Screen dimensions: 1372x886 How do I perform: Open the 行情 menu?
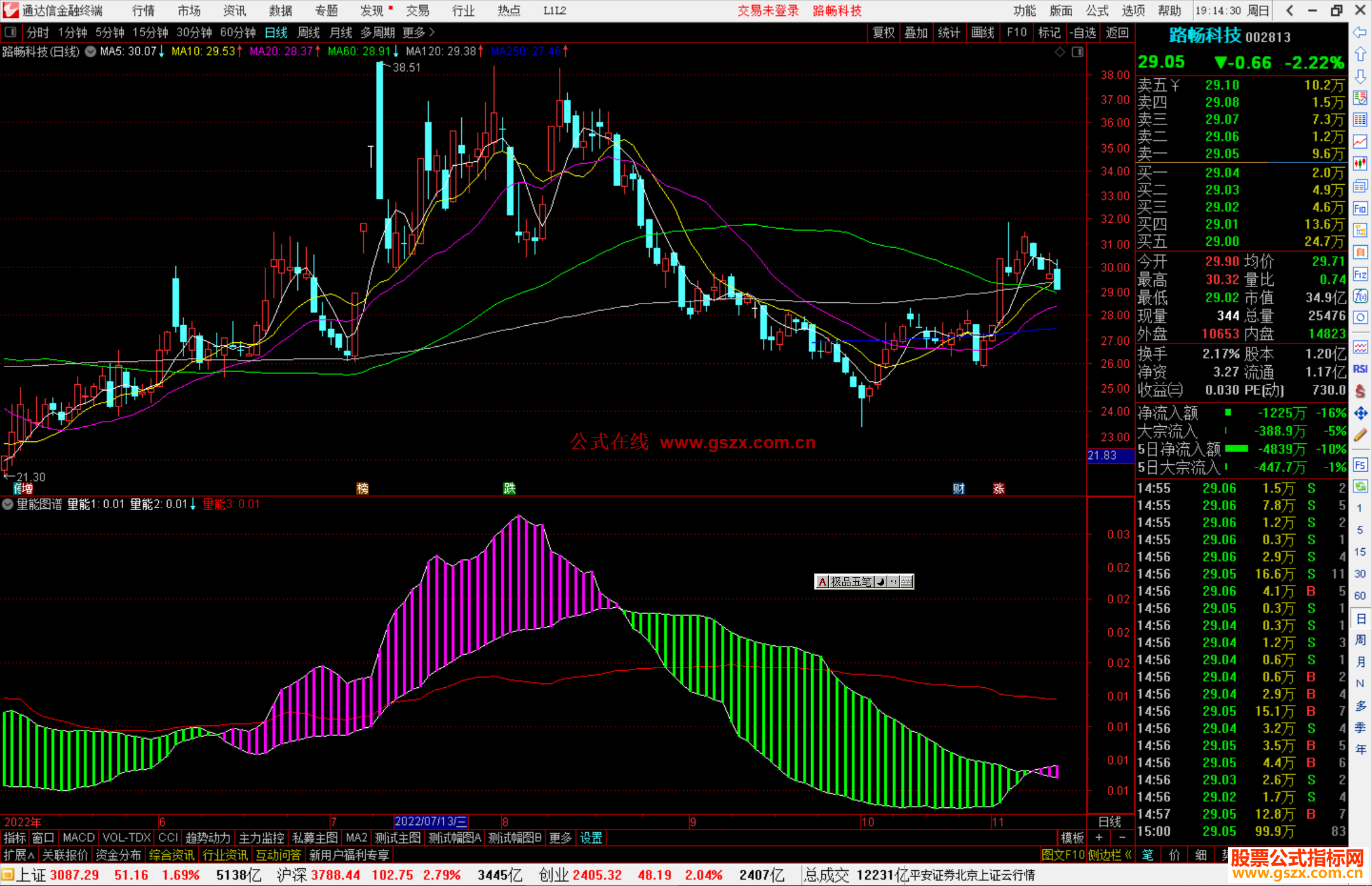143,11
